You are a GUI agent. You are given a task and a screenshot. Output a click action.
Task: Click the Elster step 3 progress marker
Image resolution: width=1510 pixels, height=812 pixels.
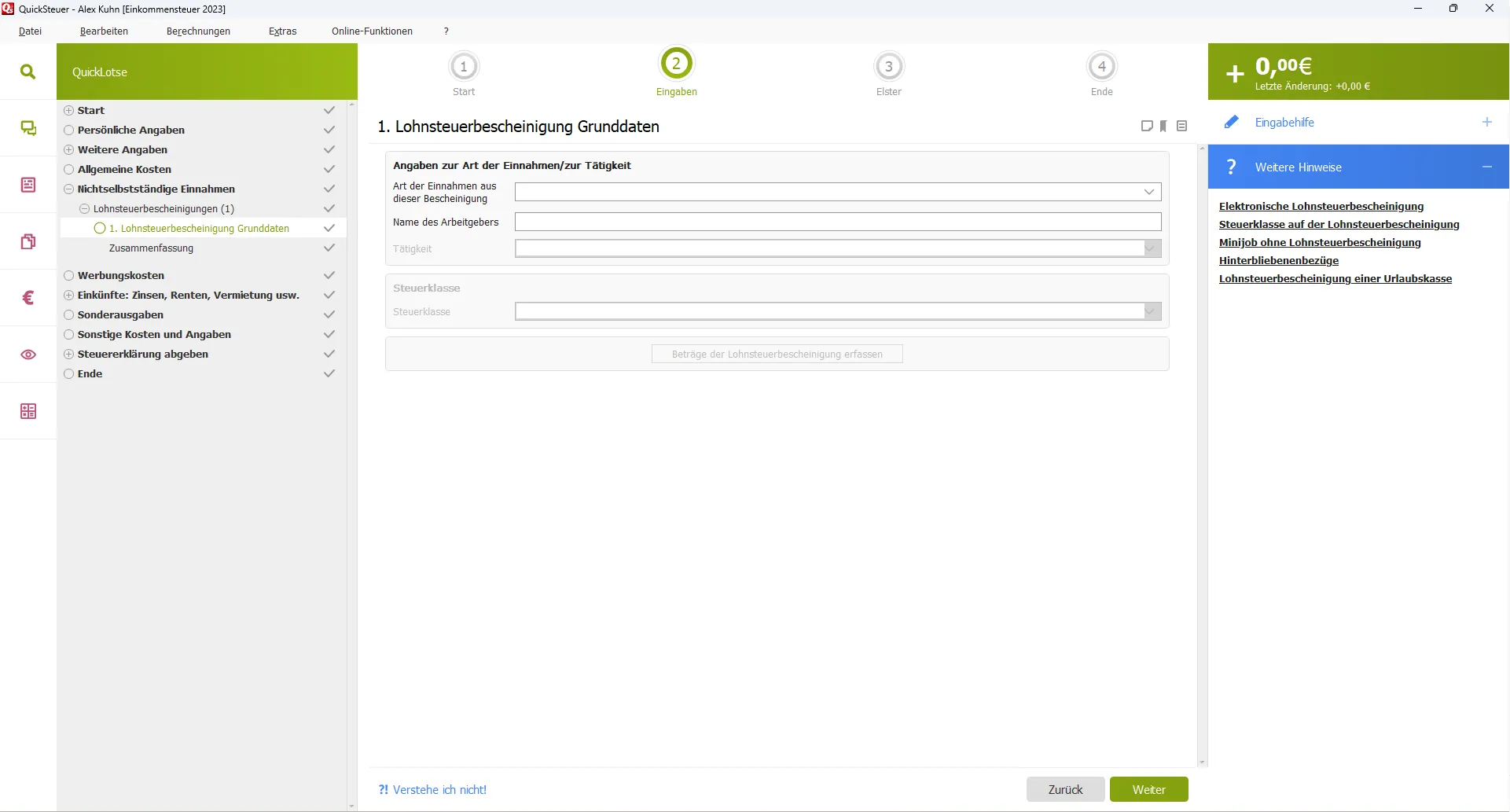pos(888,67)
